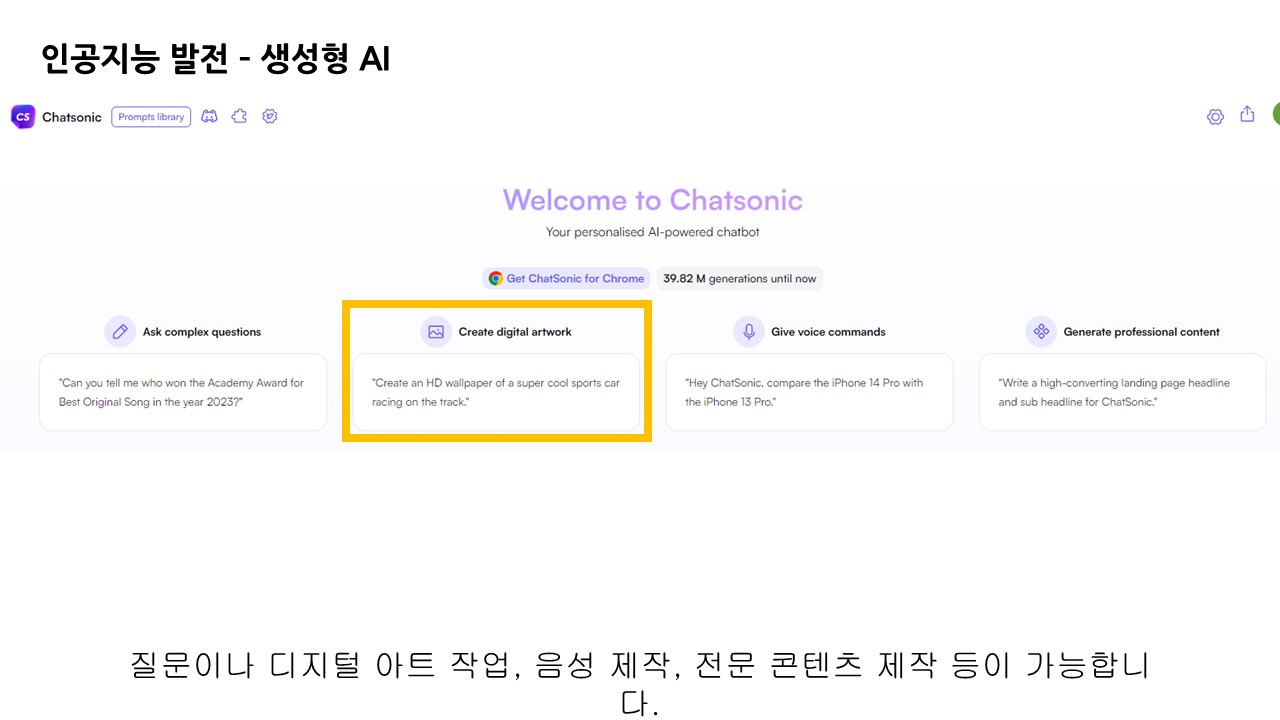Open the Prompts library button
The height and width of the screenshot is (720, 1280).
[x=151, y=117]
